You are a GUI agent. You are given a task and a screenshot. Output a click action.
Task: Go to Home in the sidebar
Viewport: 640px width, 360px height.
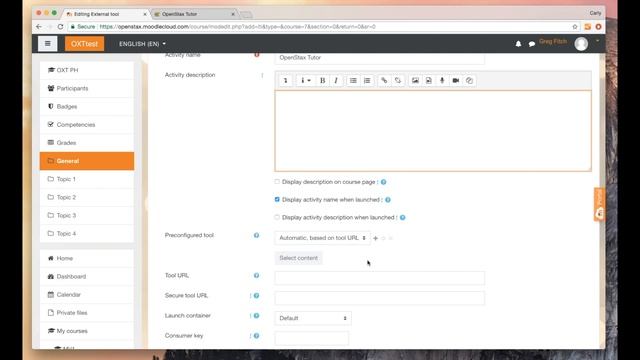[87, 258]
